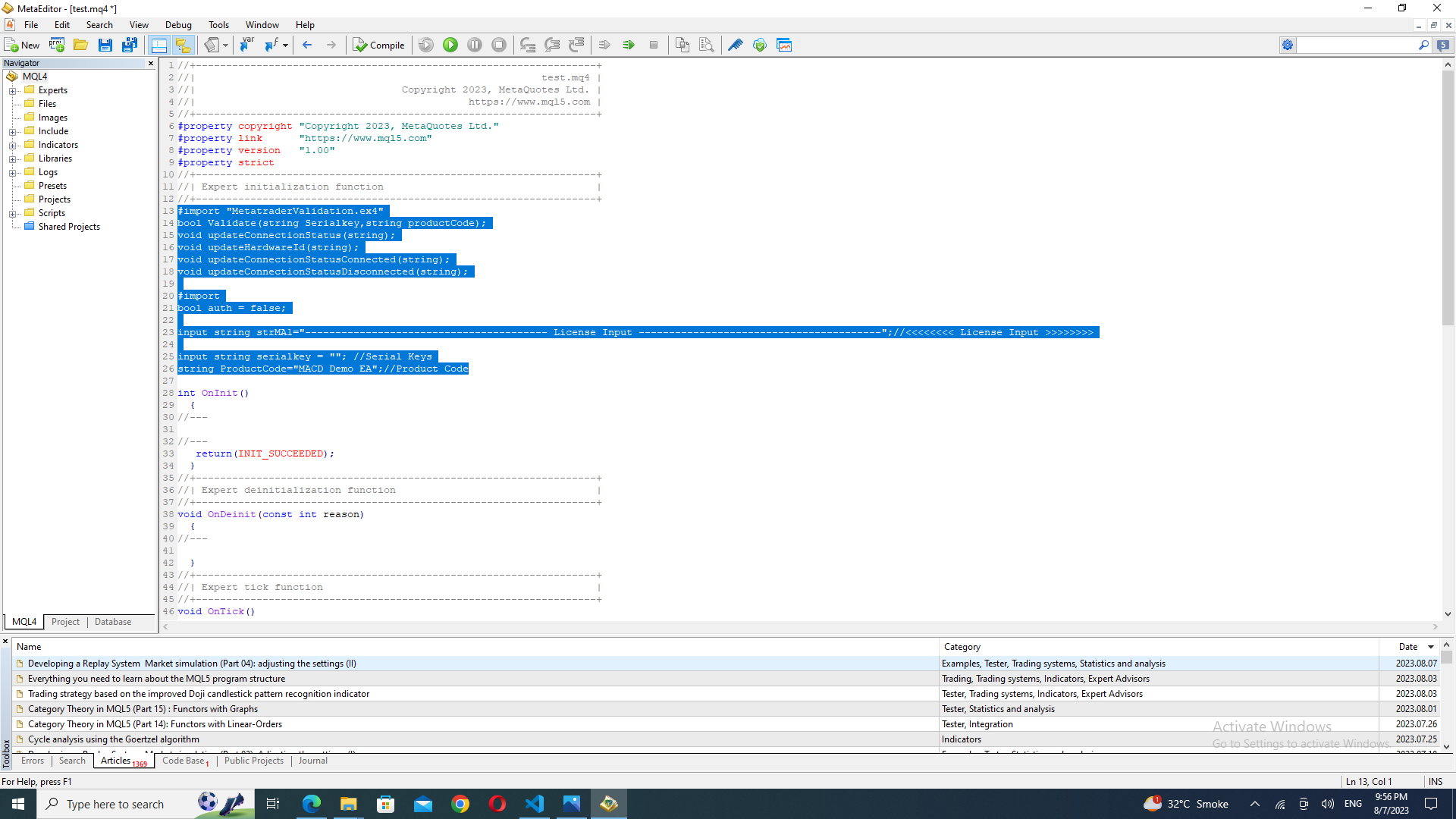This screenshot has width=1456, height=819.
Task: Click the Navigate Back arrow icon
Action: coord(307,44)
